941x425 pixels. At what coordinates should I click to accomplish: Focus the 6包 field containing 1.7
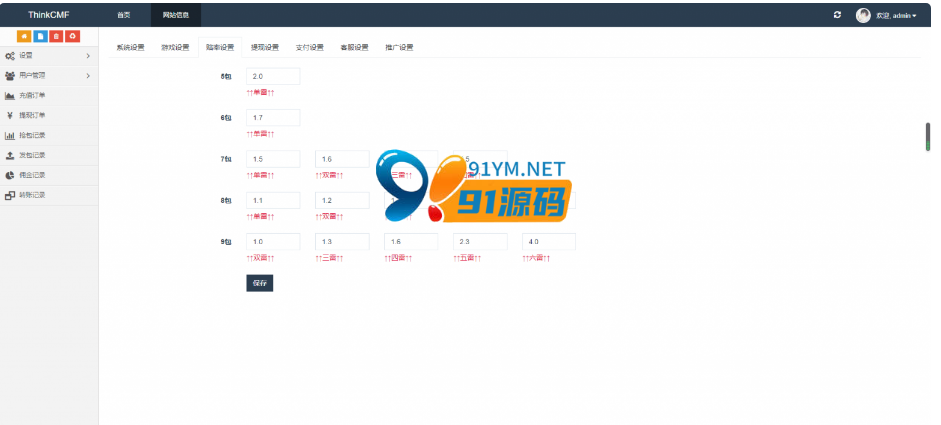(x=273, y=118)
